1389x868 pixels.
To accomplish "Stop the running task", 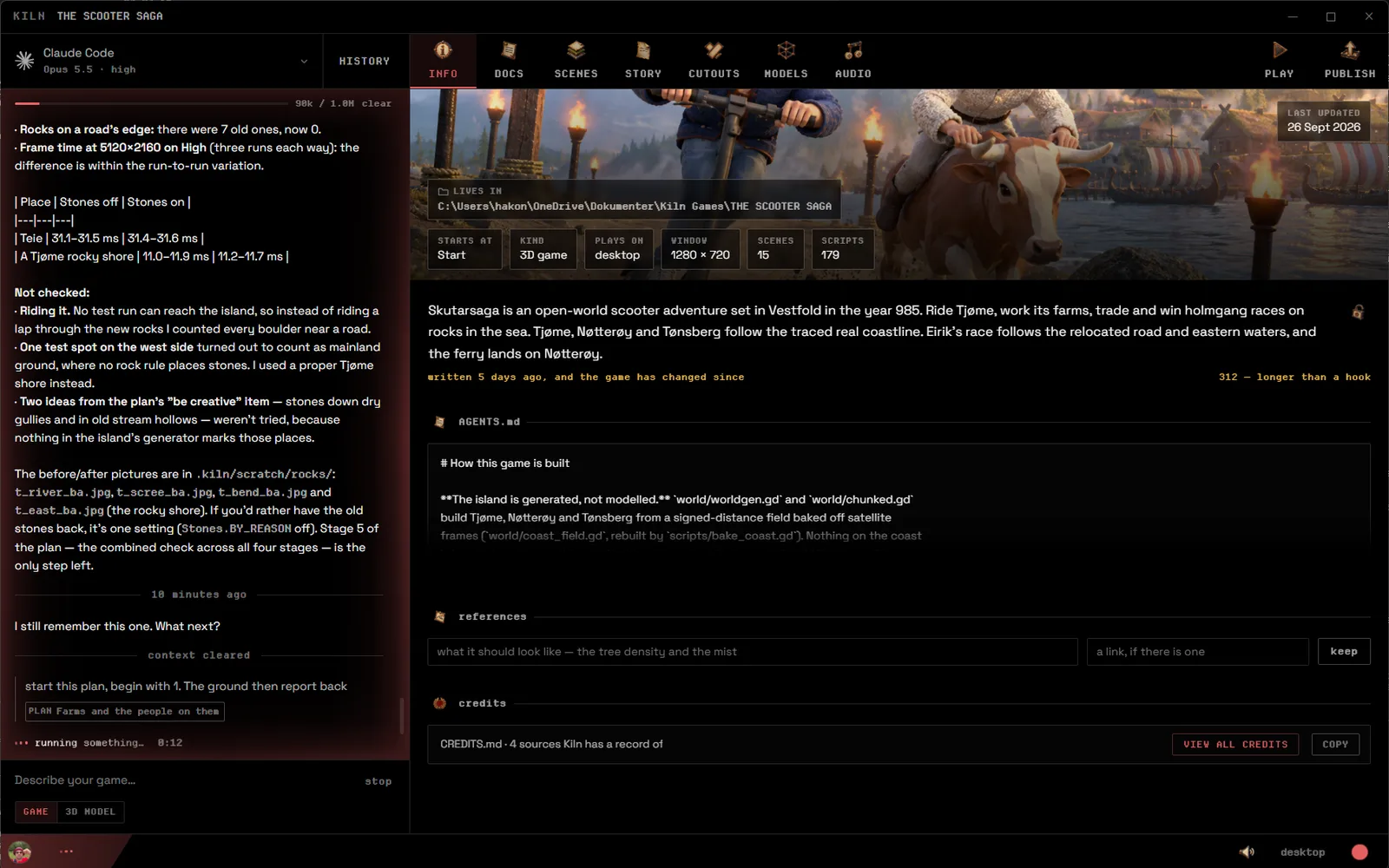I will (378, 781).
